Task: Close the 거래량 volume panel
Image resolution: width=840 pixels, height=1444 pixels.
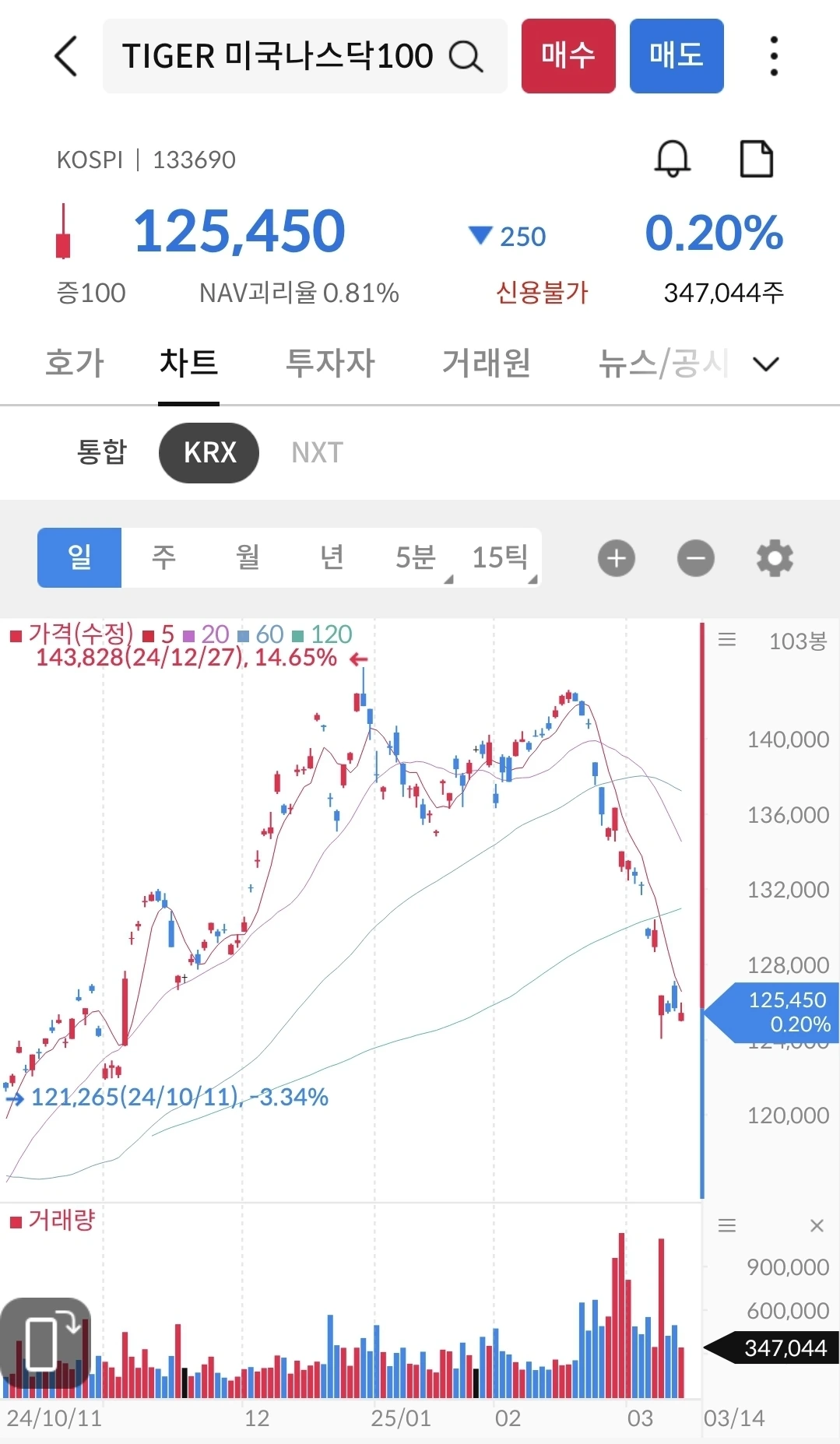Action: click(x=817, y=1226)
